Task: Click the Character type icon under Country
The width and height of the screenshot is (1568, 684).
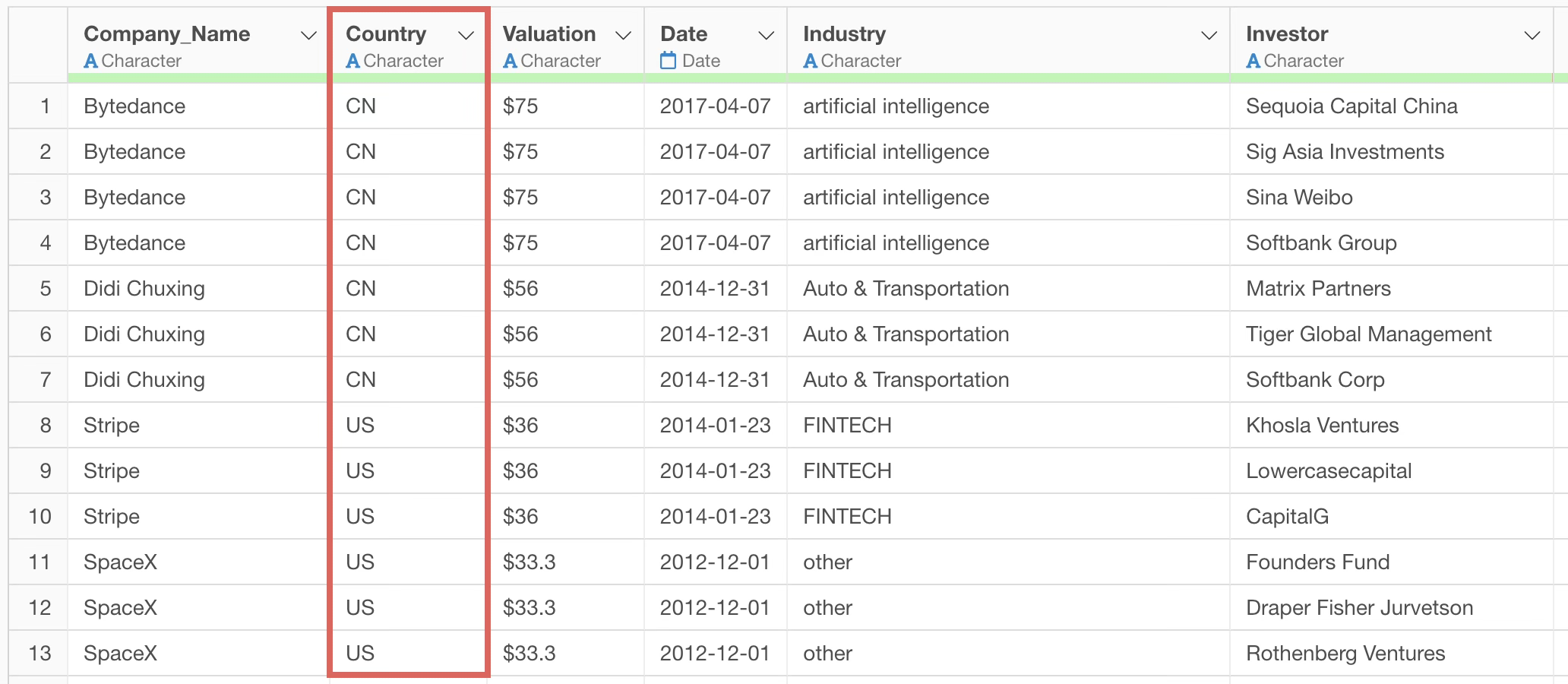Action: pos(352,61)
